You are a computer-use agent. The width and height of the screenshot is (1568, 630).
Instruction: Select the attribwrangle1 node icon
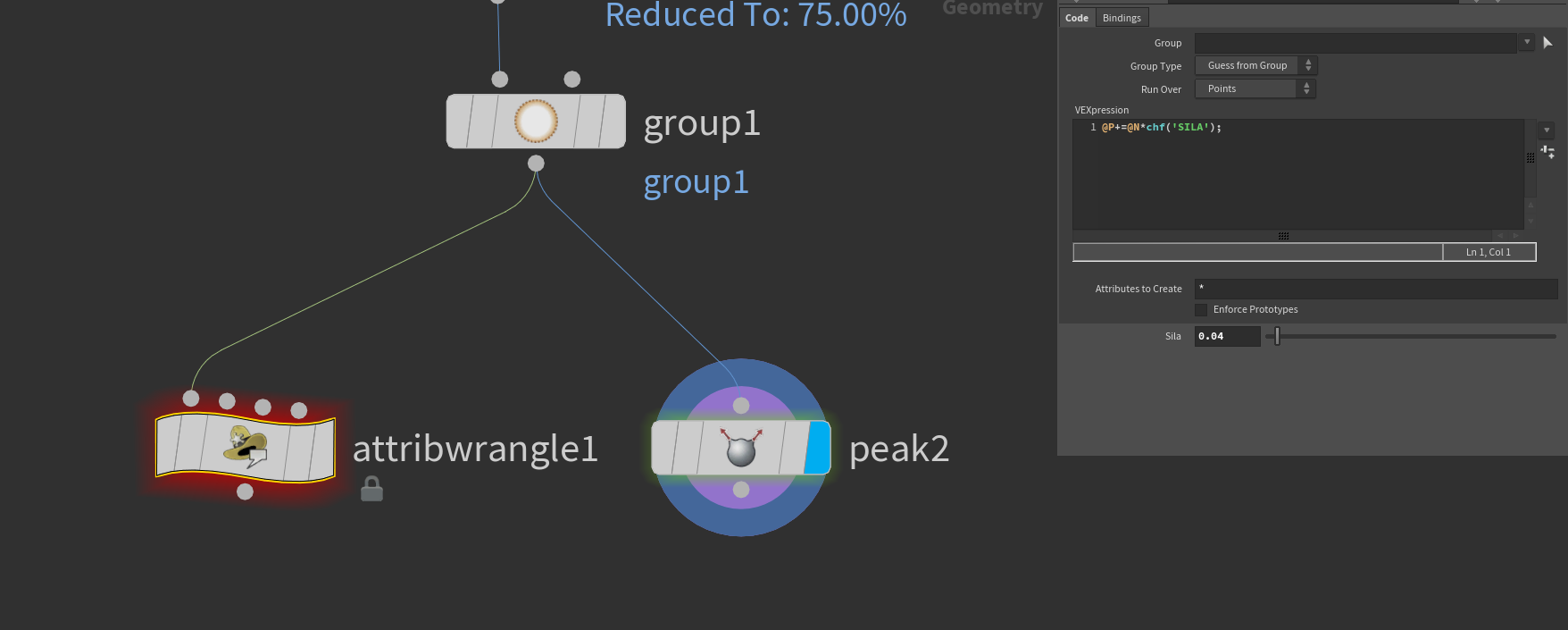tap(246, 447)
